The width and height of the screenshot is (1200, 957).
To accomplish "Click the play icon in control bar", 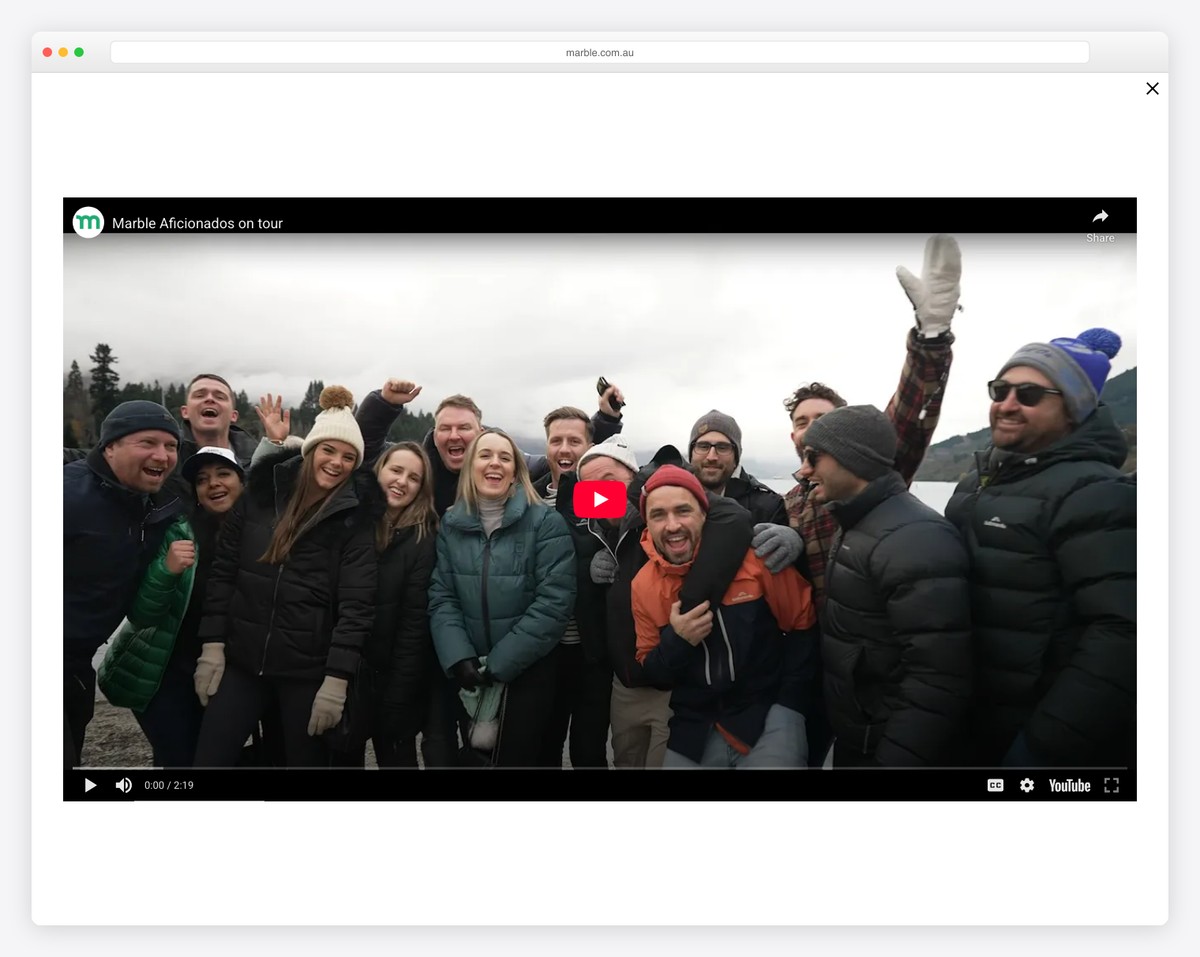I will tap(90, 786).
